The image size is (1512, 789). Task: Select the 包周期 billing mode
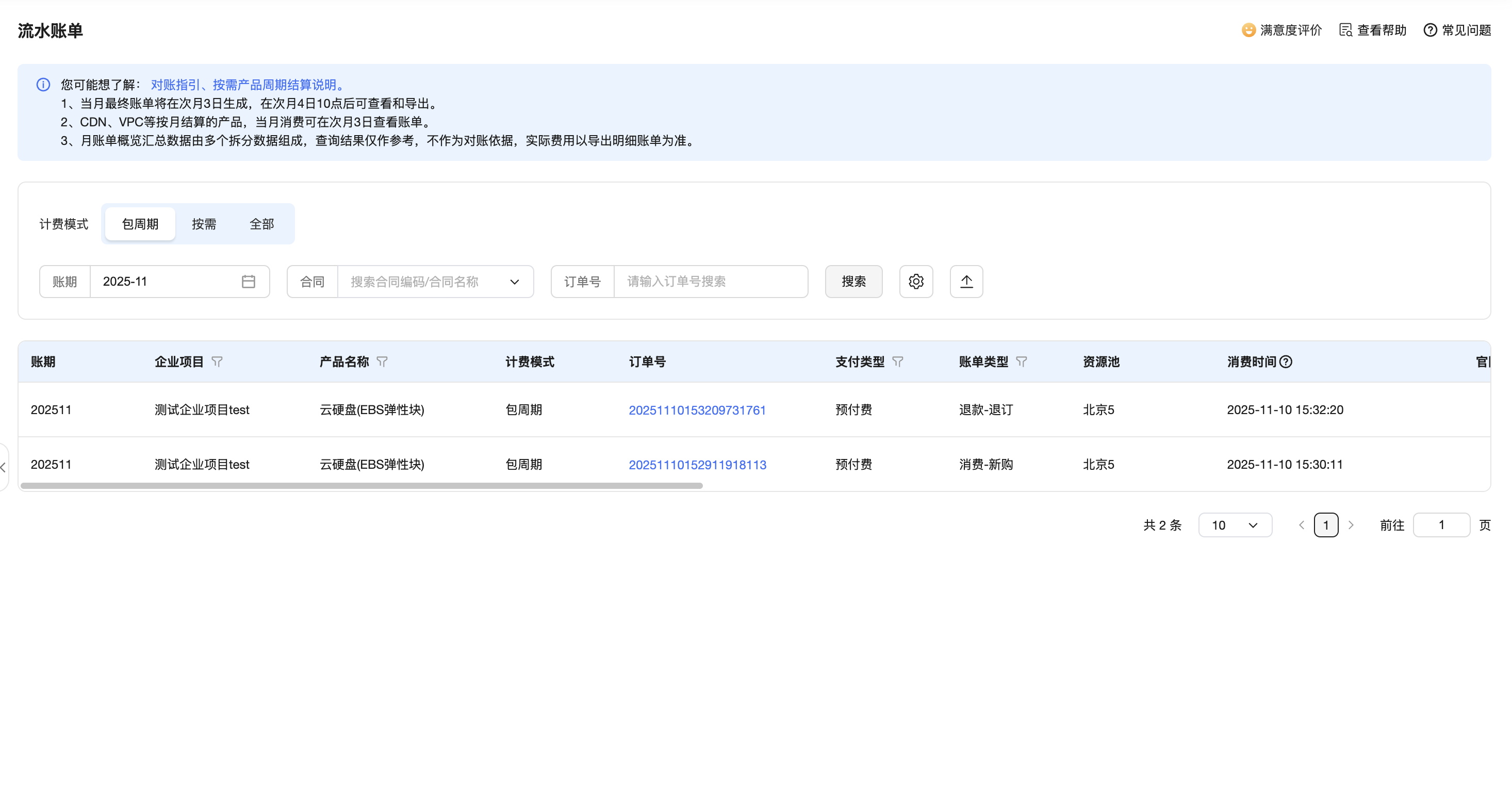140,224
